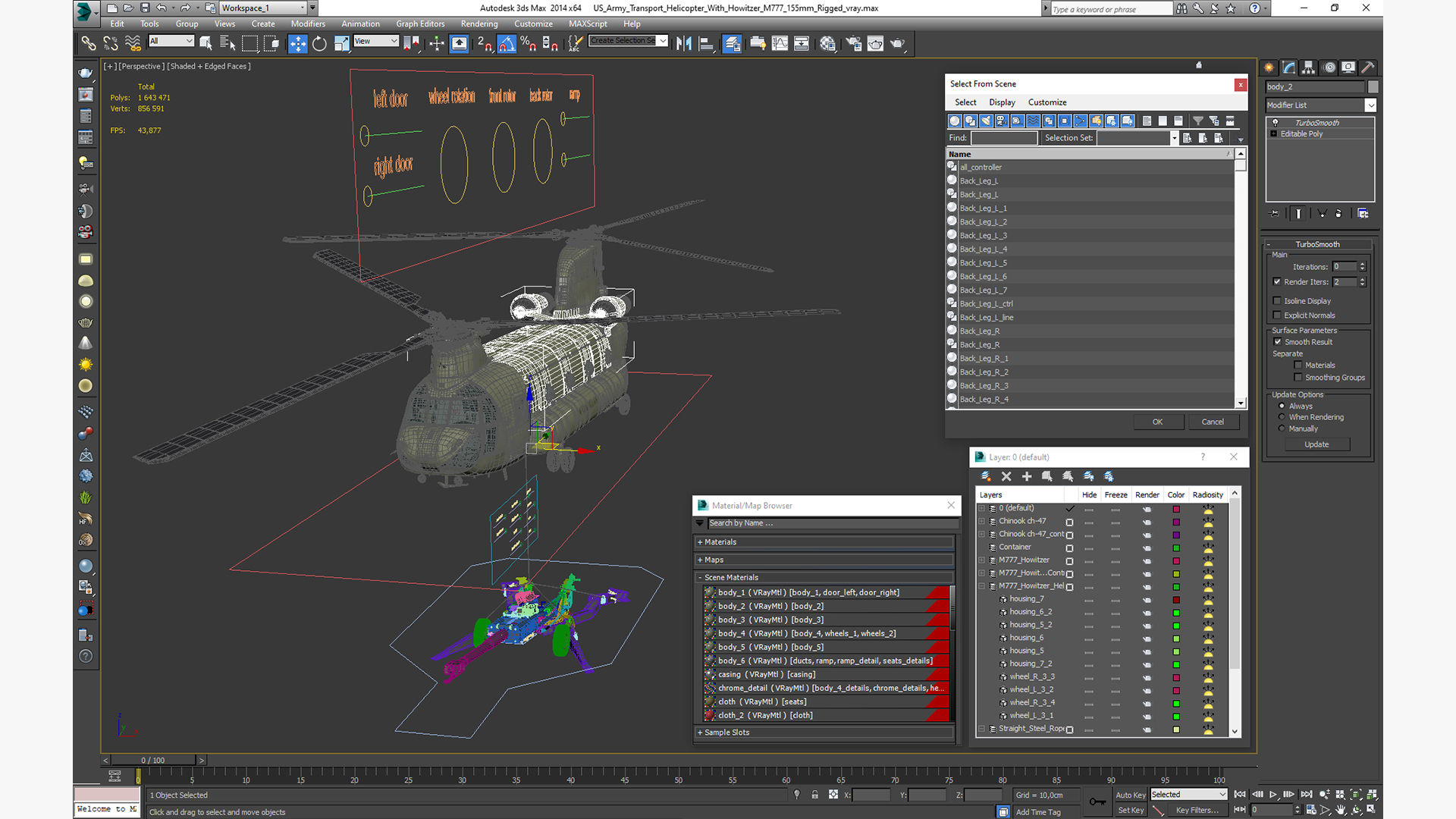The height and width of the screenshot is (819, 1456).
Task: Click color swatch of Chinook ch-47 layer
Action: click(x=1176, y=522)
